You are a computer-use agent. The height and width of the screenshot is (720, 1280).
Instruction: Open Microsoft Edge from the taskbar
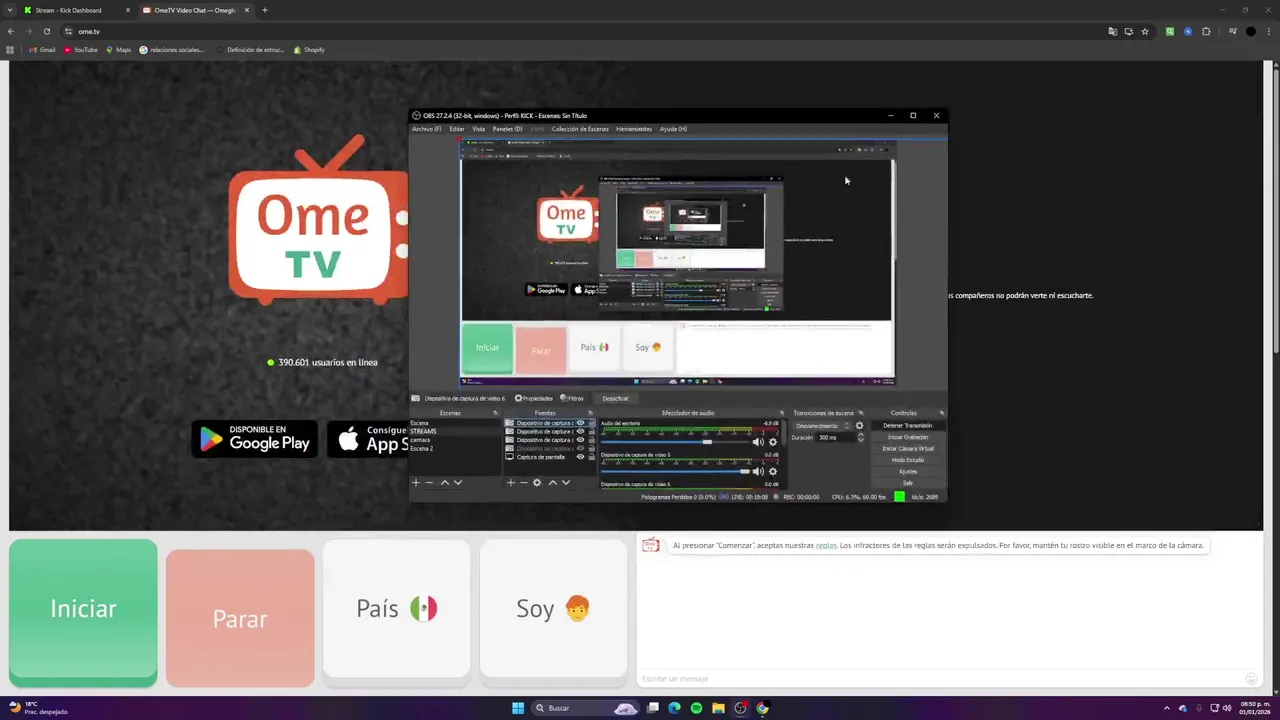pyautogui.click(x=674, y=708)
